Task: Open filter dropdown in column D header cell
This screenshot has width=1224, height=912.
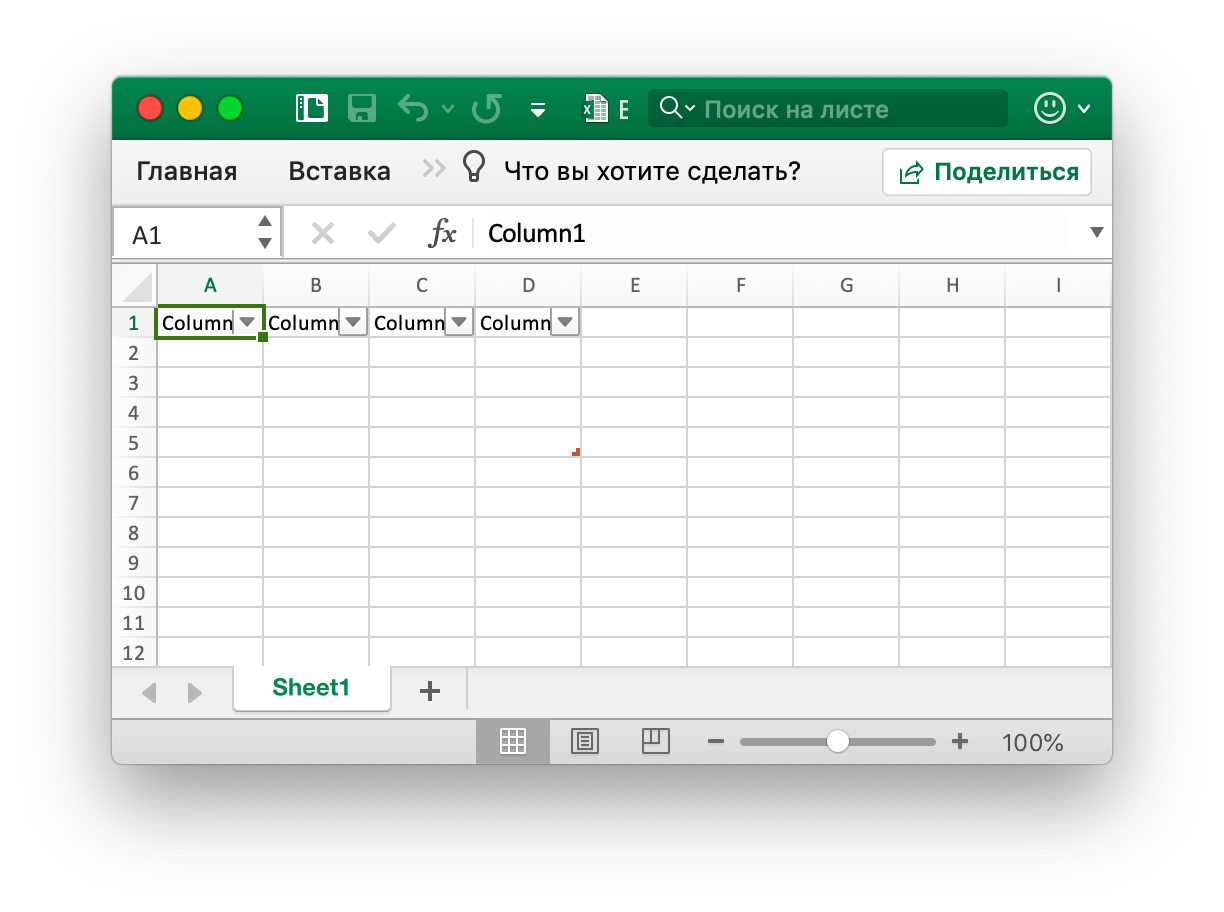Action: click(x=565, y=323)
